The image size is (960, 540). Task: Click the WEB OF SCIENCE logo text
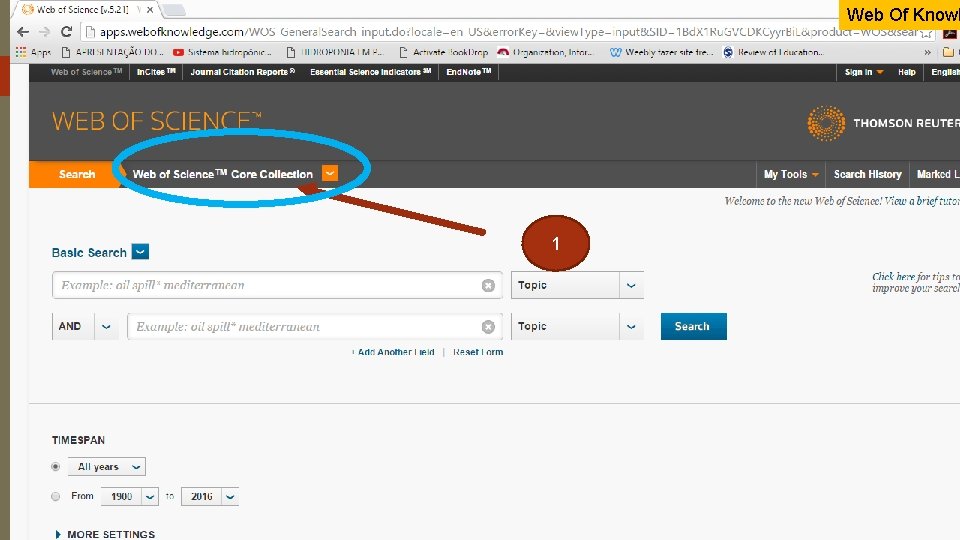pyautogui.click(x=156, y=121)
